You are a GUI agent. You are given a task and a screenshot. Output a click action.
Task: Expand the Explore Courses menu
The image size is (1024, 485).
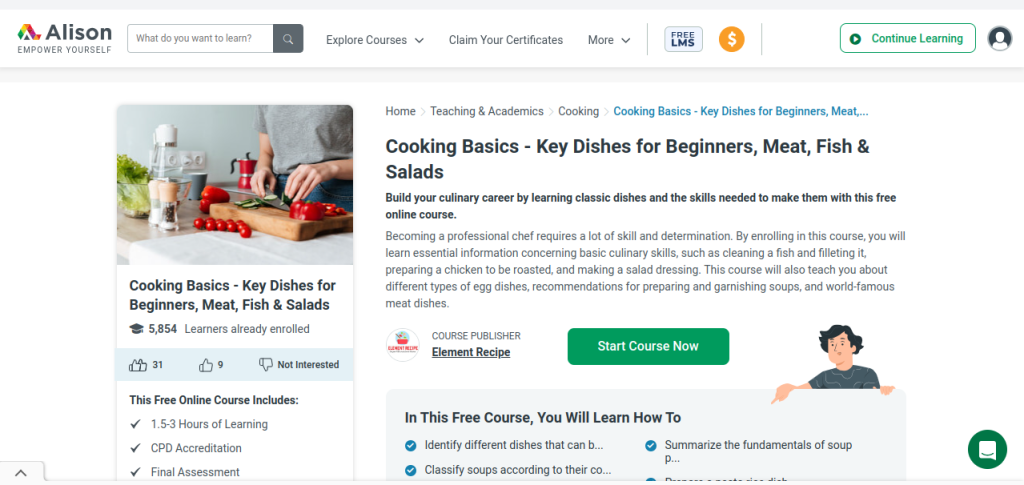[375, 40]
